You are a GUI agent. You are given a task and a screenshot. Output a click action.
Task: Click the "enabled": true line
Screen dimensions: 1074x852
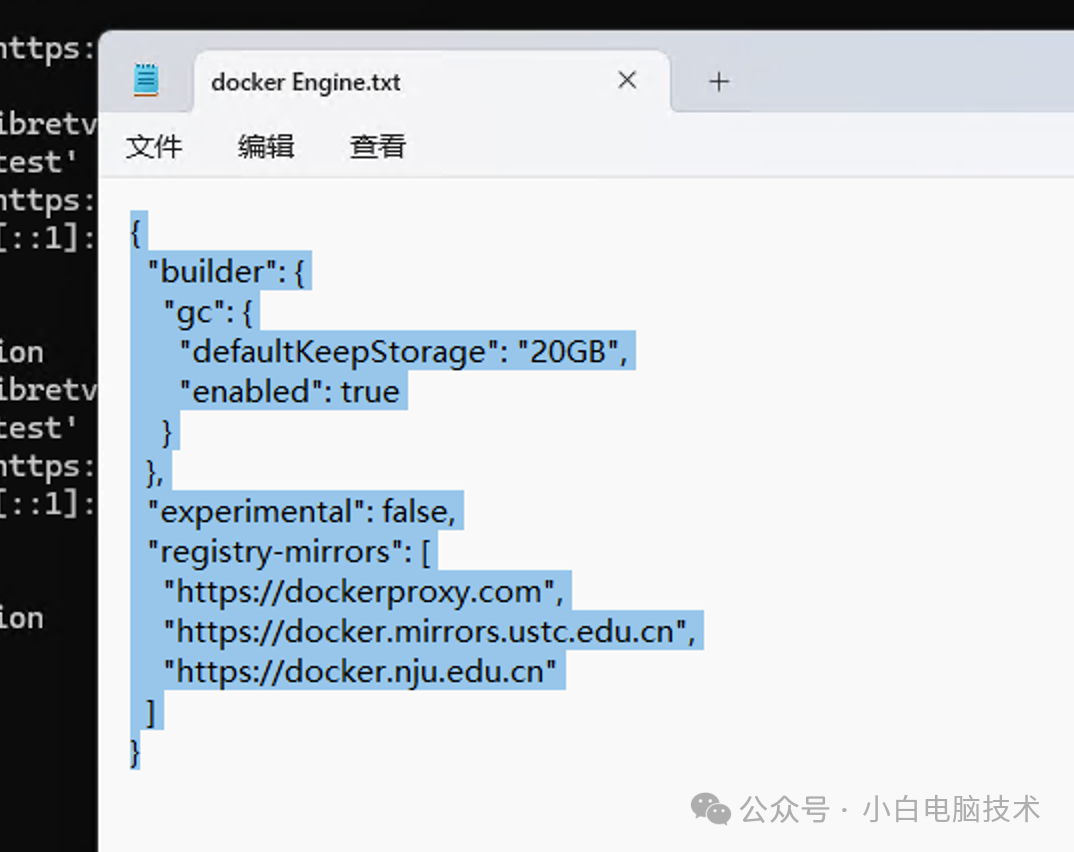point(289,391)
